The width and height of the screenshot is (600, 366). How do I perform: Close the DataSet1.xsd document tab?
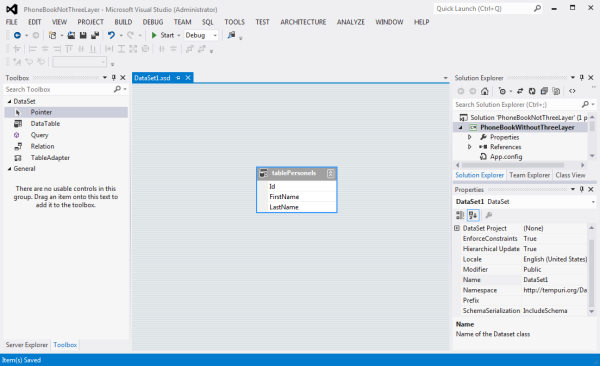(x=188, y=78)
